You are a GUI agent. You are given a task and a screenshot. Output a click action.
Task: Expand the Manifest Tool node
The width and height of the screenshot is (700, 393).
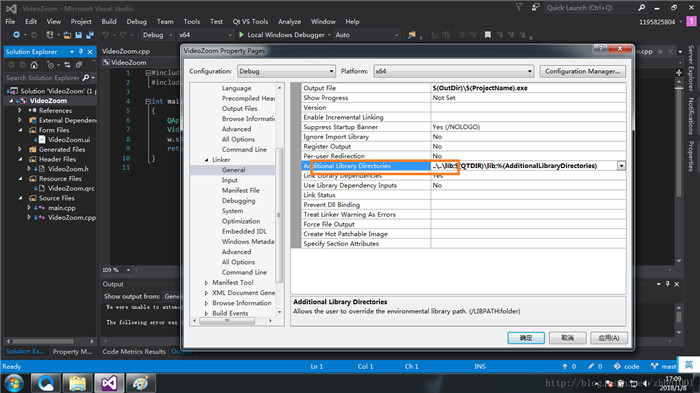pyautogui.click(x=206, y=283)
